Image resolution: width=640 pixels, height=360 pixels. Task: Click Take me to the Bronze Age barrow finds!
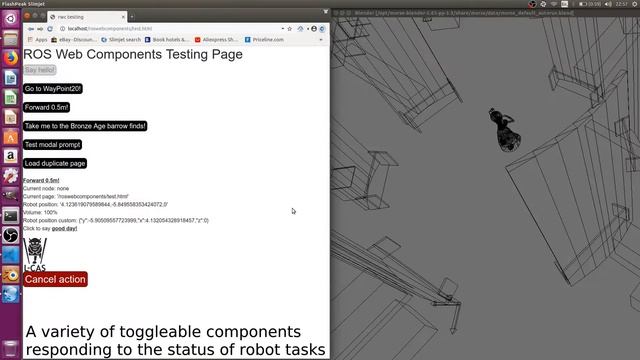tap(85, 126)
